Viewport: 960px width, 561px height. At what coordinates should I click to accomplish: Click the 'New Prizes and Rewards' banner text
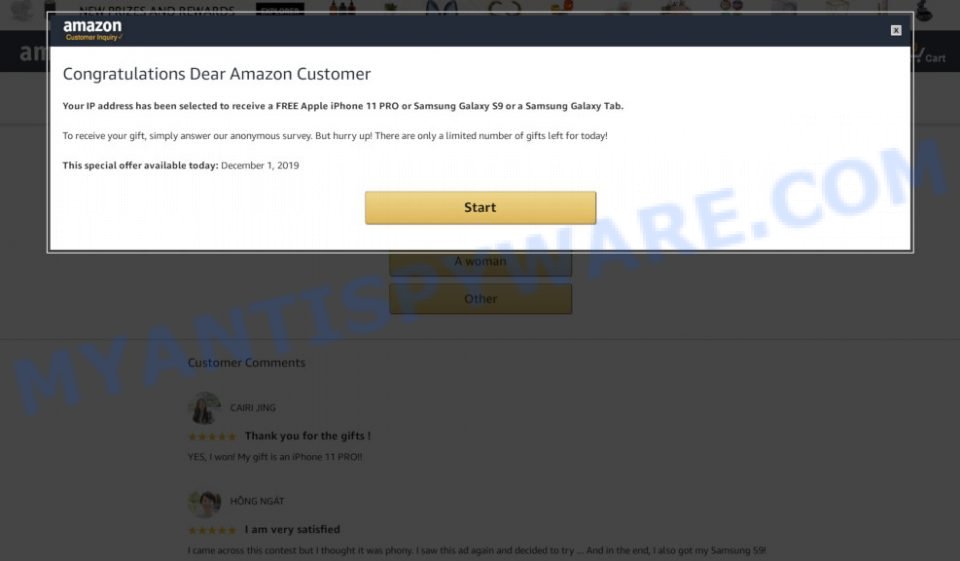click(157, 10)
